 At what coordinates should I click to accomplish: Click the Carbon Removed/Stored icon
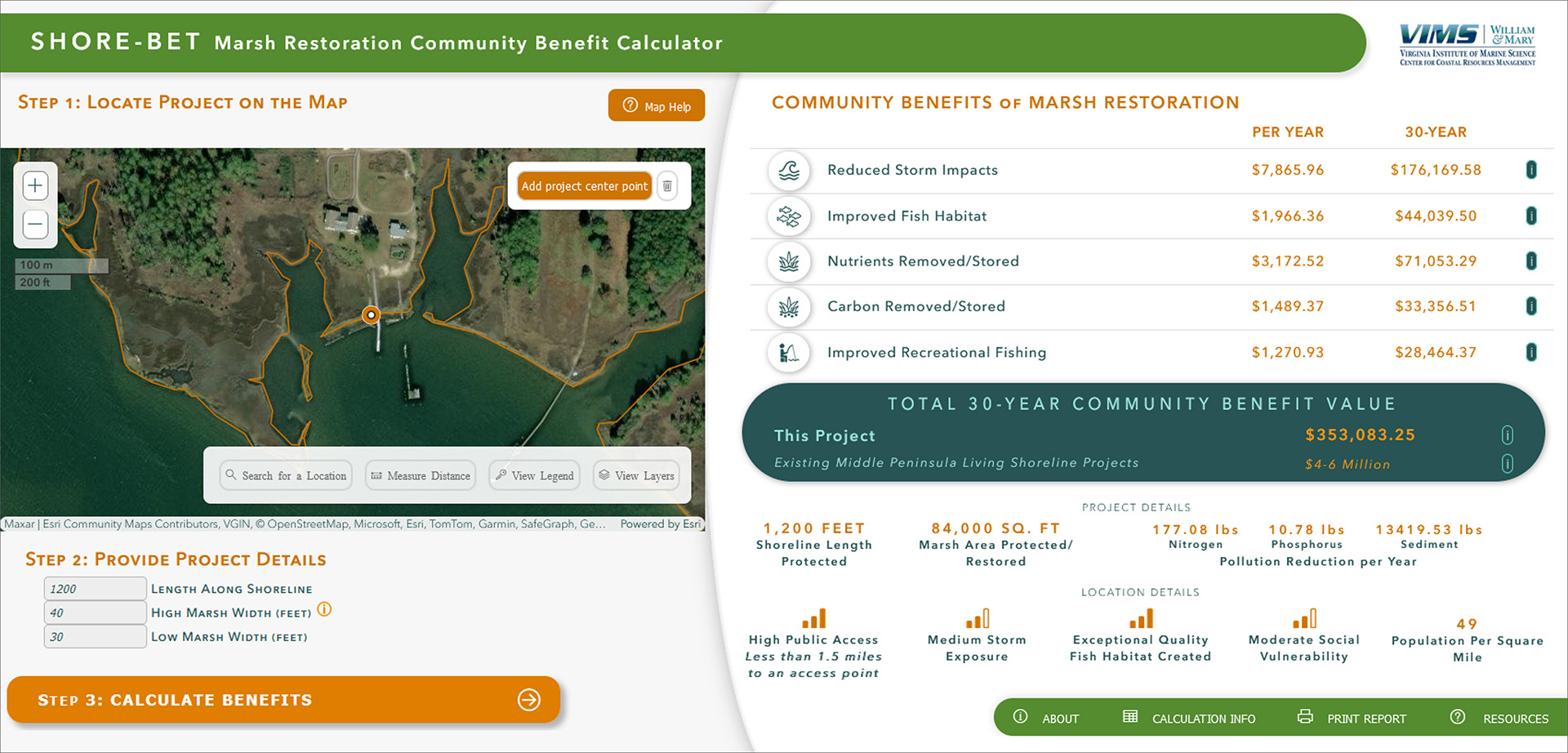click(789, 306)
